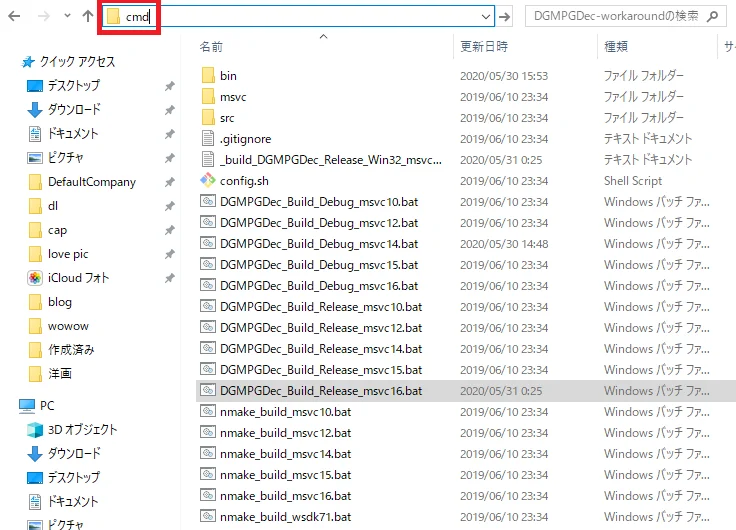
Task: Sort files by the 名前 column header
Action: (211, 47)
